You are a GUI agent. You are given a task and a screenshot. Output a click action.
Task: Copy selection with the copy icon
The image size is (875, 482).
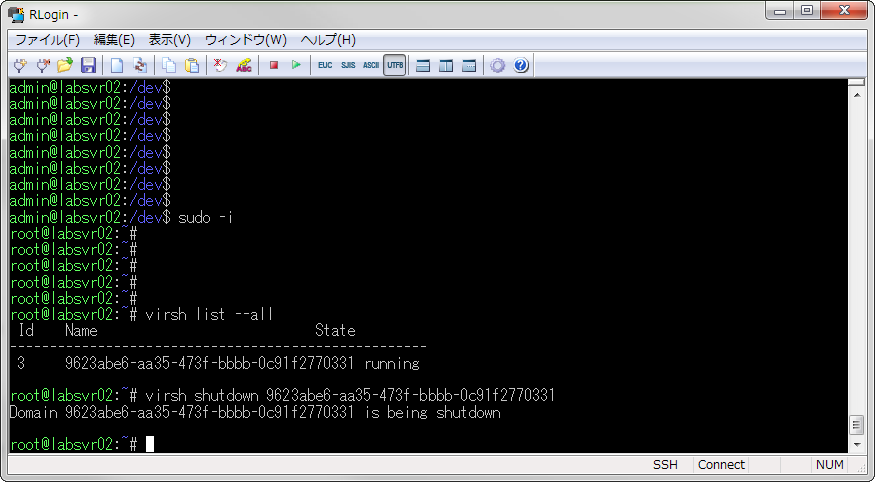pos(169,66)
